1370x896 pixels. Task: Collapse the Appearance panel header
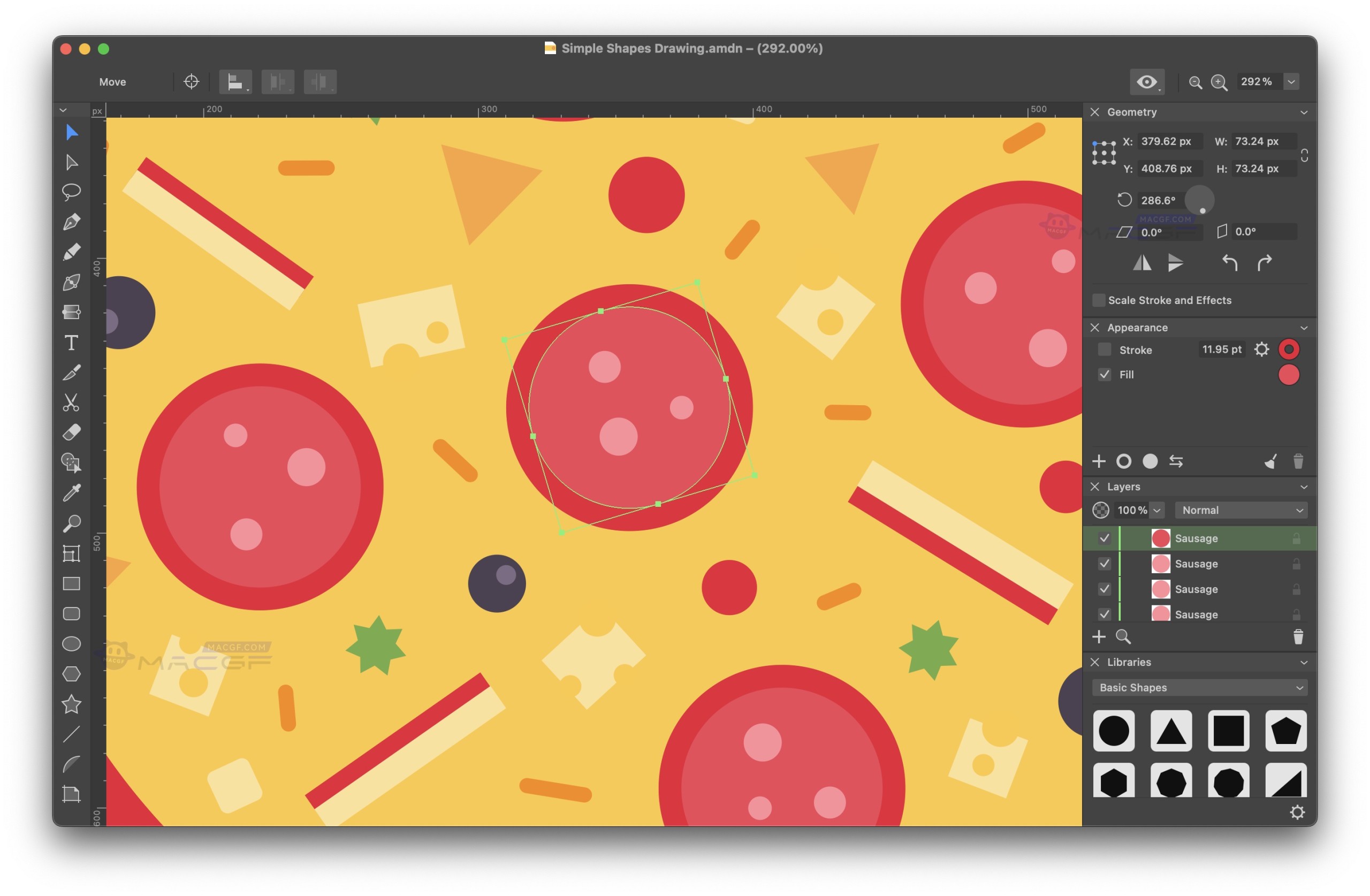[x=1304, y=328]
